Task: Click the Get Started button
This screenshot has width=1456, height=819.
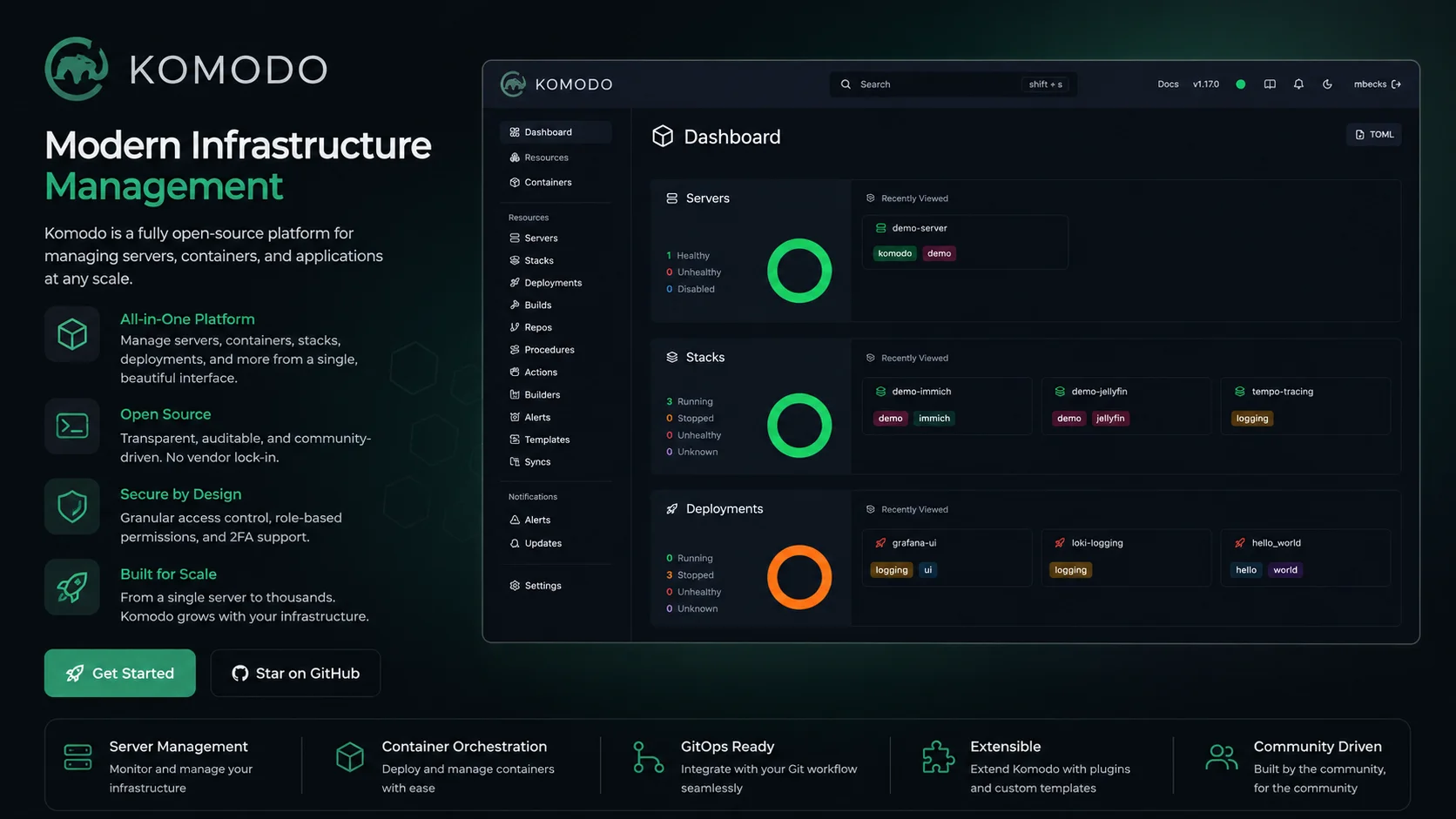Action: coord(120,673)
